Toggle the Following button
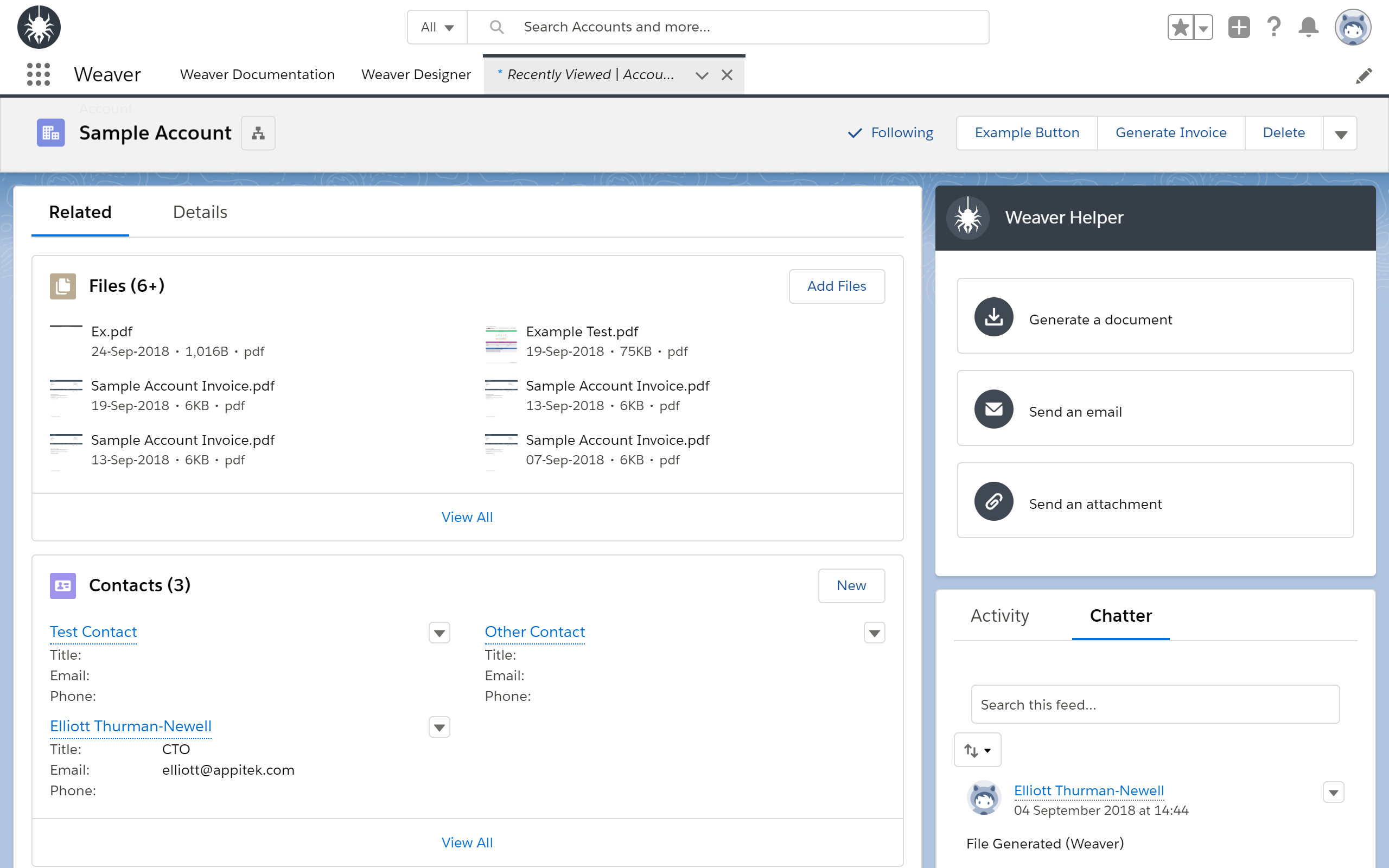The width and height of the screenshot is (1389, 868). (x=890, y=132)
